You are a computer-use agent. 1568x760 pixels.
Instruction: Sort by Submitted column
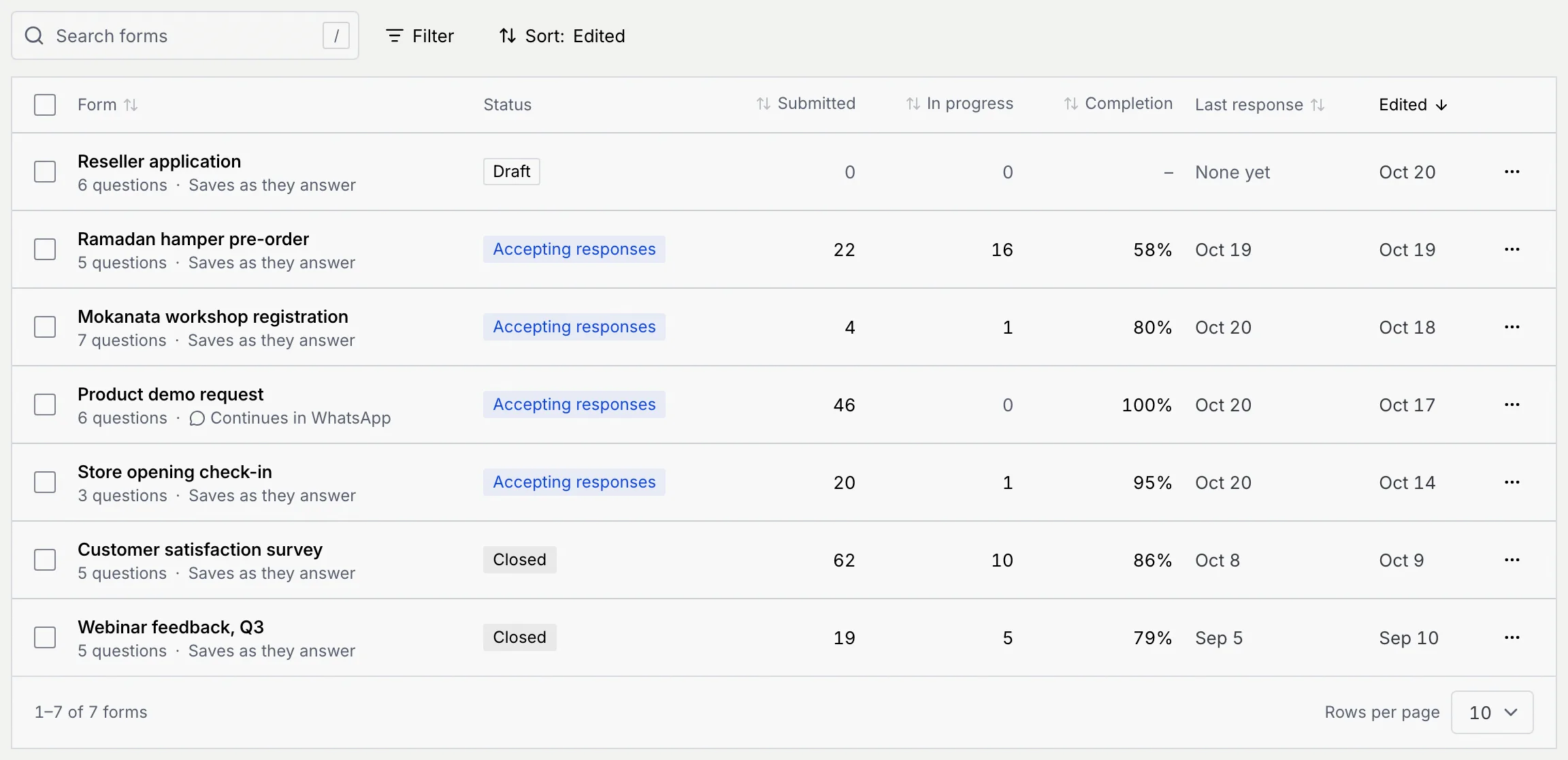(x=806, y=104)
